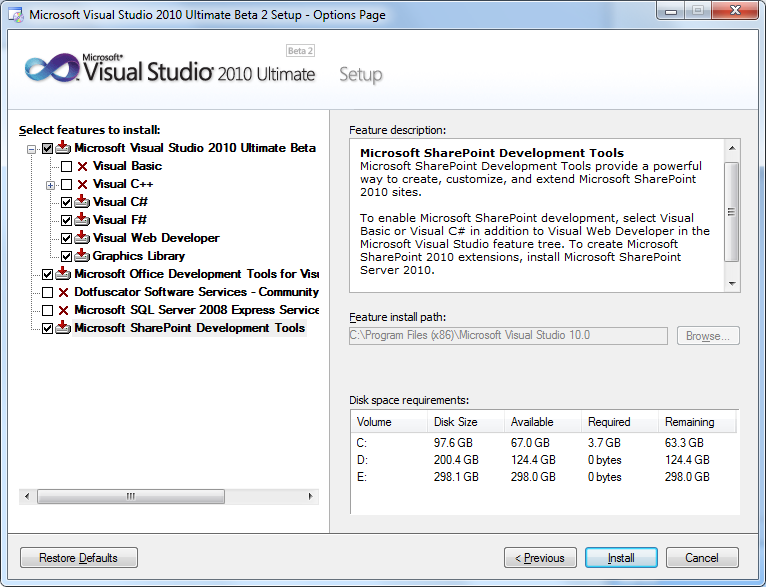Image resolution: width=766 pixels, height=587 pixels.
Task: Click the red X icon beside Dotfuscator Software Services
Action: coord(64,293)
